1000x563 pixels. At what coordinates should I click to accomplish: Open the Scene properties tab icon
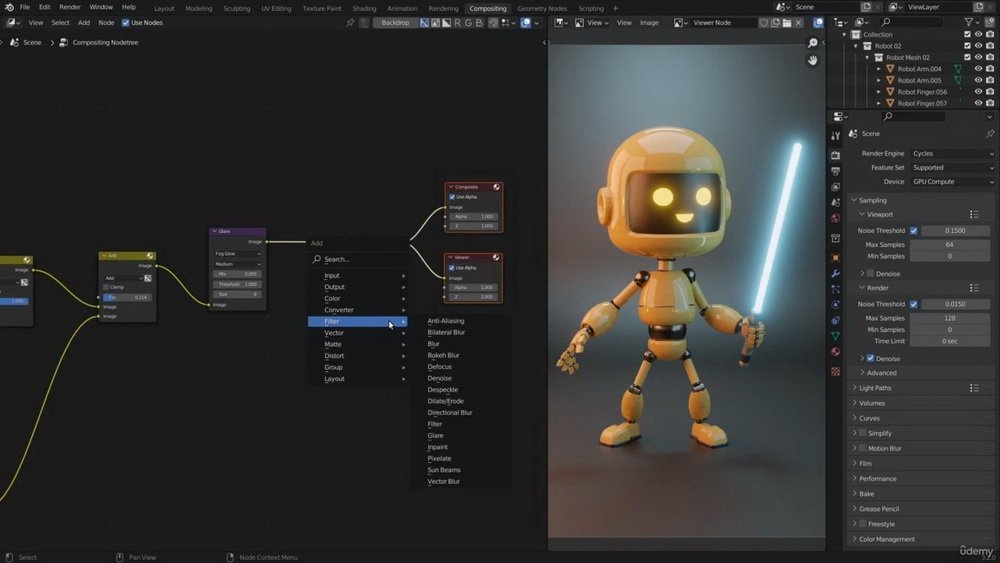pyautogui.click(x=835, y=202)
